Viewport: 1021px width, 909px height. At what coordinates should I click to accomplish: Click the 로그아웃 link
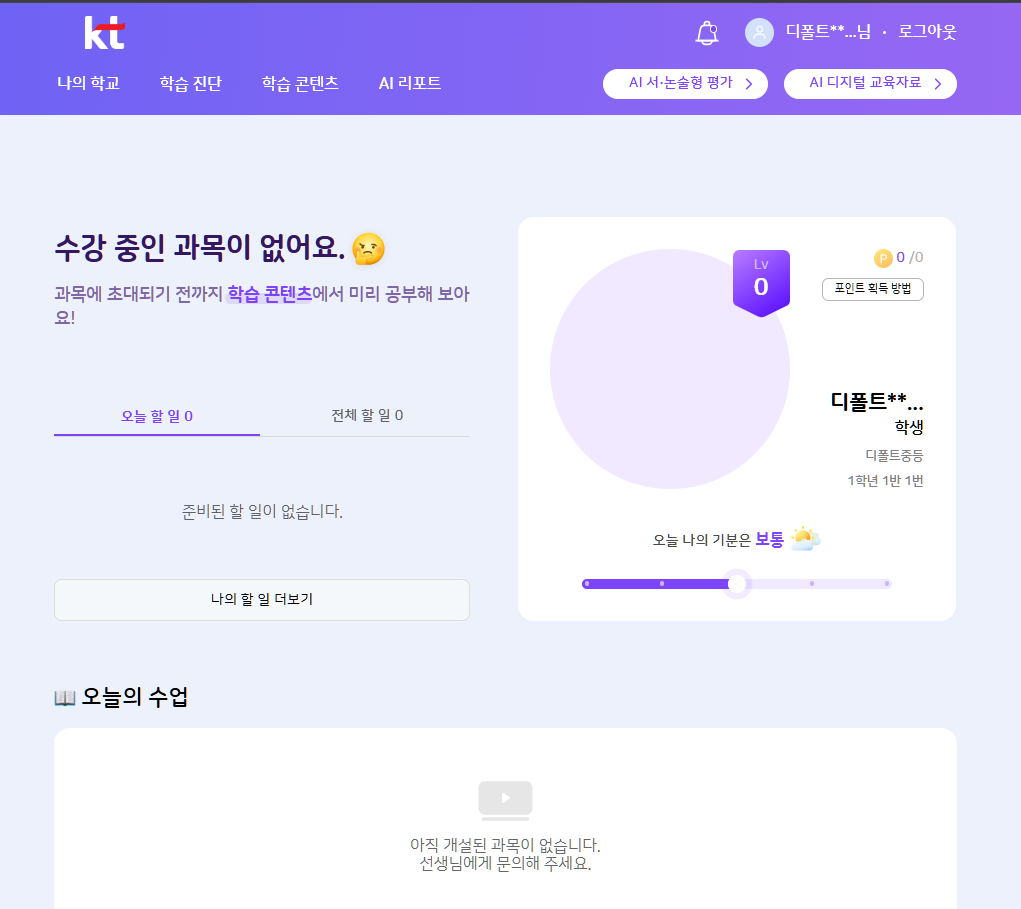(x=927, y=32)
